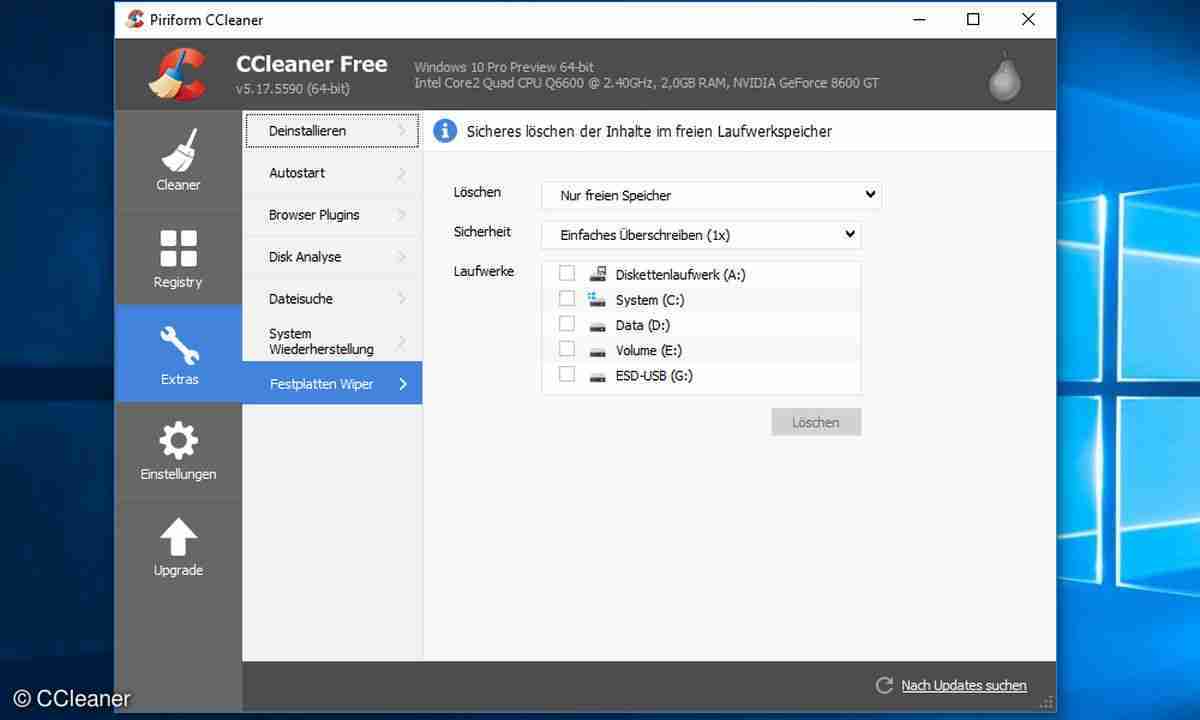Screen dimensions: 1200x720
Task: Open the Deinstallieren menu entry
Action: [307, 130]
